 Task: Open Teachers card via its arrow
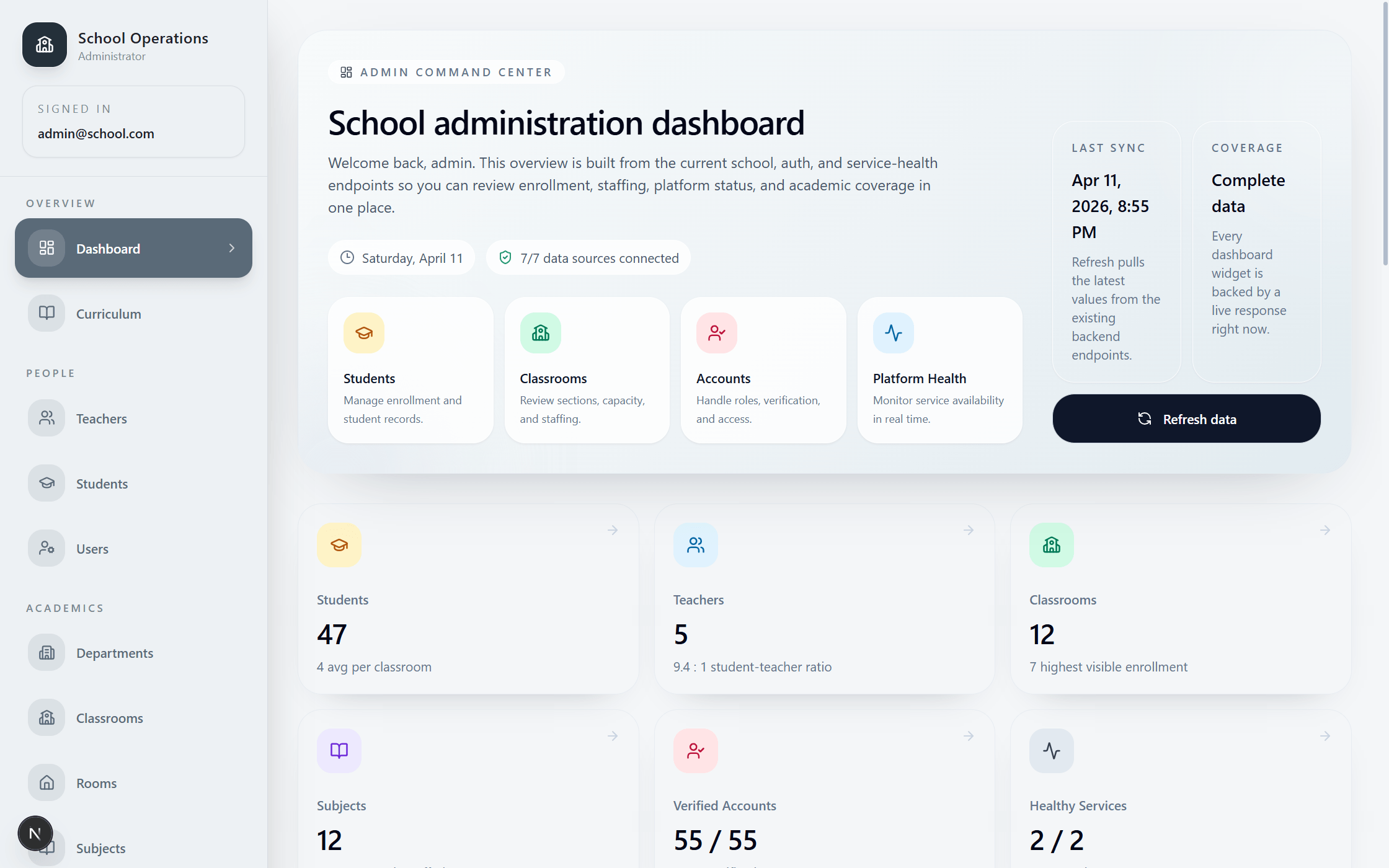[969, 530]
